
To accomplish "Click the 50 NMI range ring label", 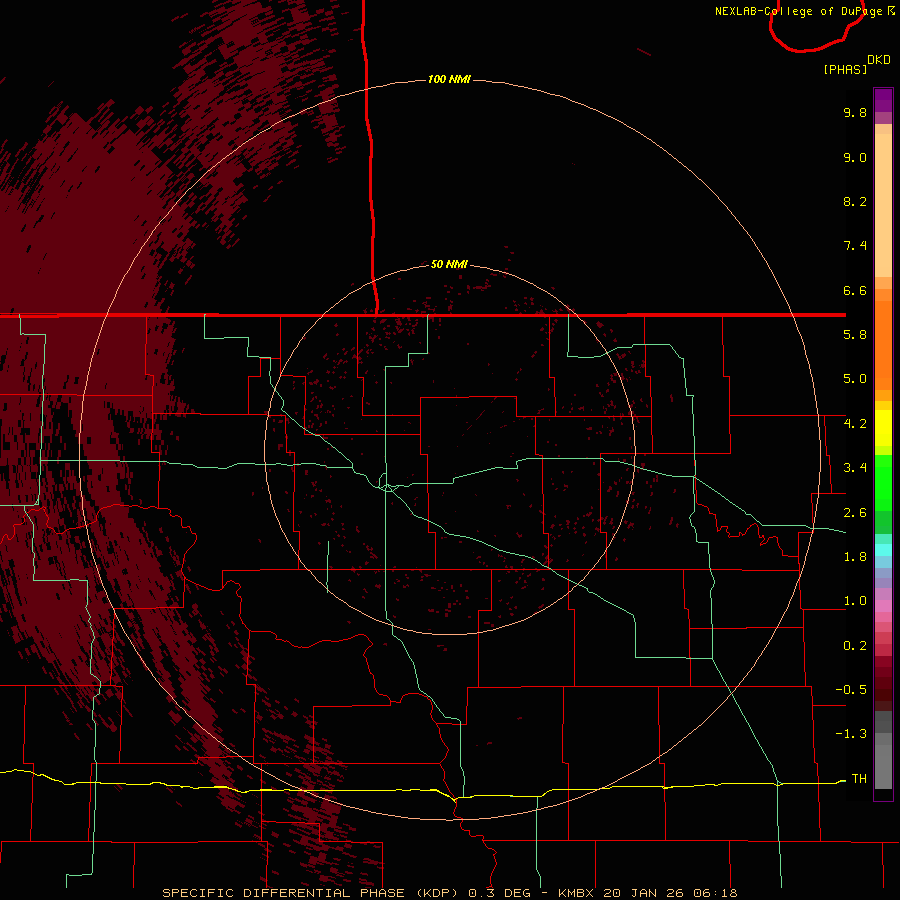I will click(x=449, y=264).
